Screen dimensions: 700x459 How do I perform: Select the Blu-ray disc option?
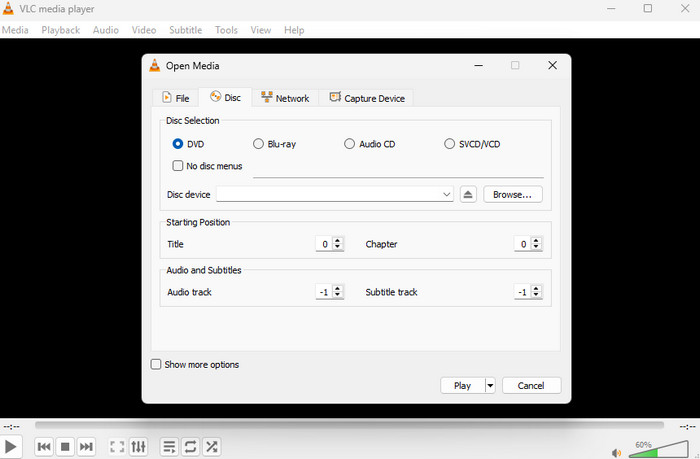pyautogui.click(x=258, y=144)
